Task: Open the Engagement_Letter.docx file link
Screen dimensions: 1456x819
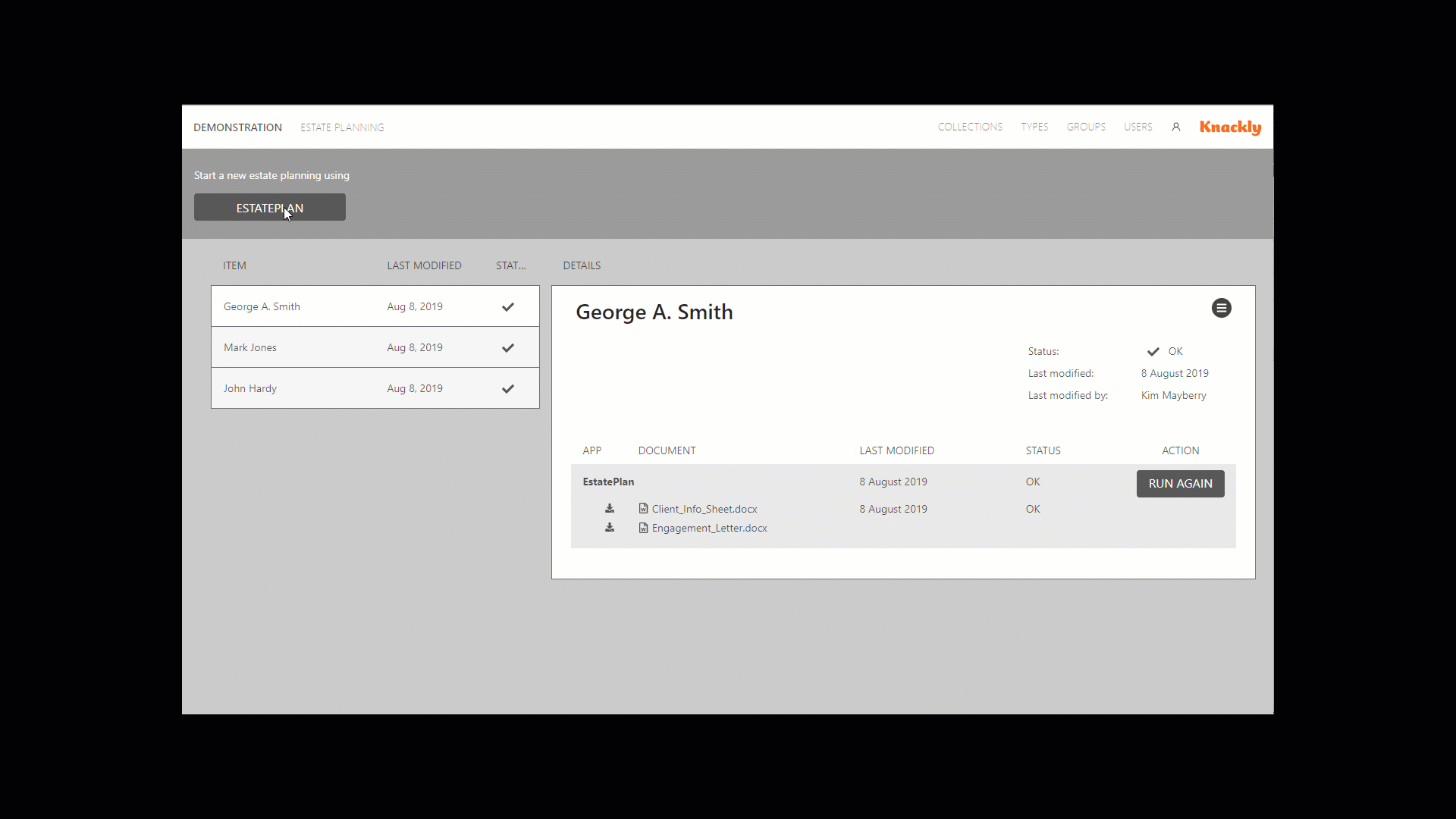Action: click(x=709, y=528)
